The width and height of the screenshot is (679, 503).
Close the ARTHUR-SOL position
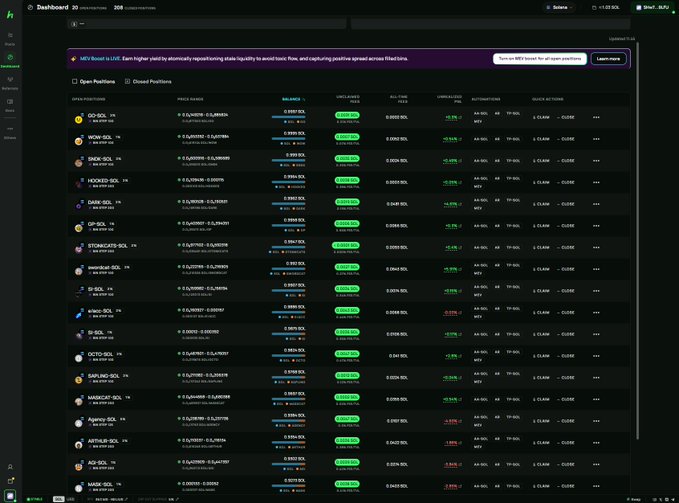point(566,442)
